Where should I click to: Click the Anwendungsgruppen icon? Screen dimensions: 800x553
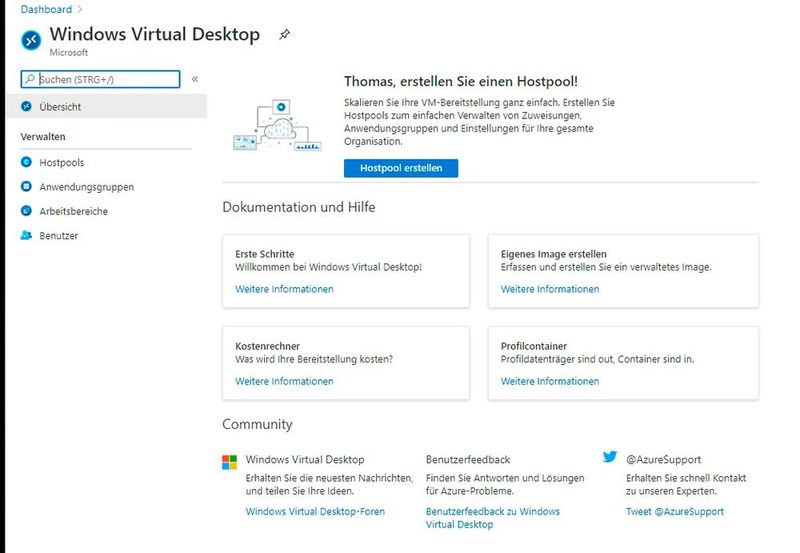point(27,186)
